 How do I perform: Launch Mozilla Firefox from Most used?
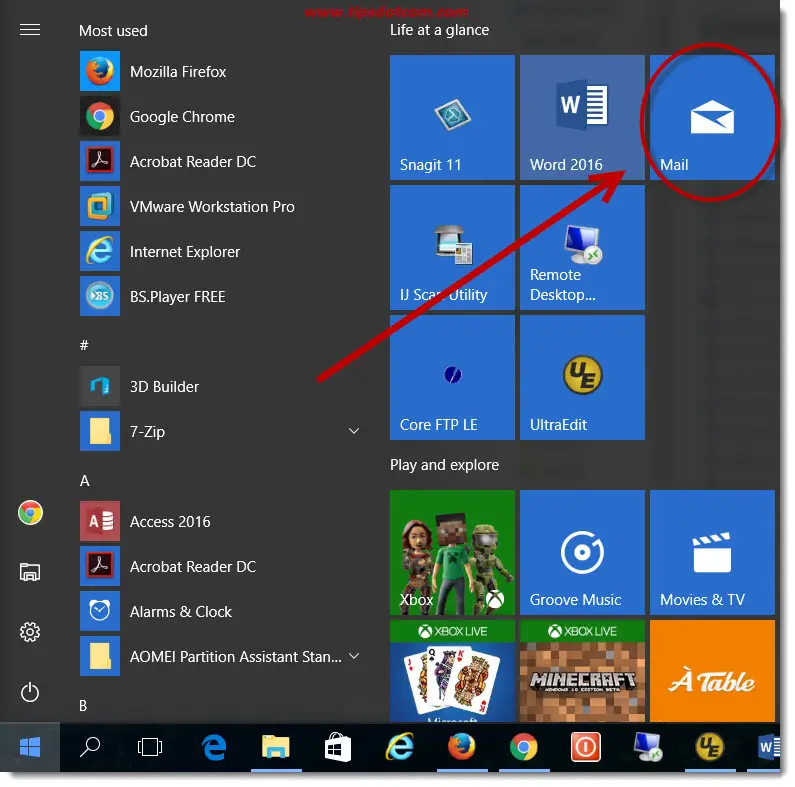coord(221,71)
